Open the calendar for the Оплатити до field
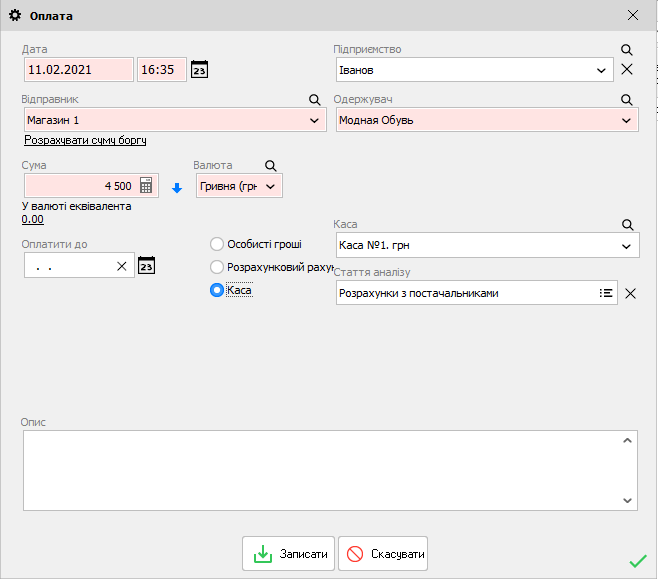 146,266
